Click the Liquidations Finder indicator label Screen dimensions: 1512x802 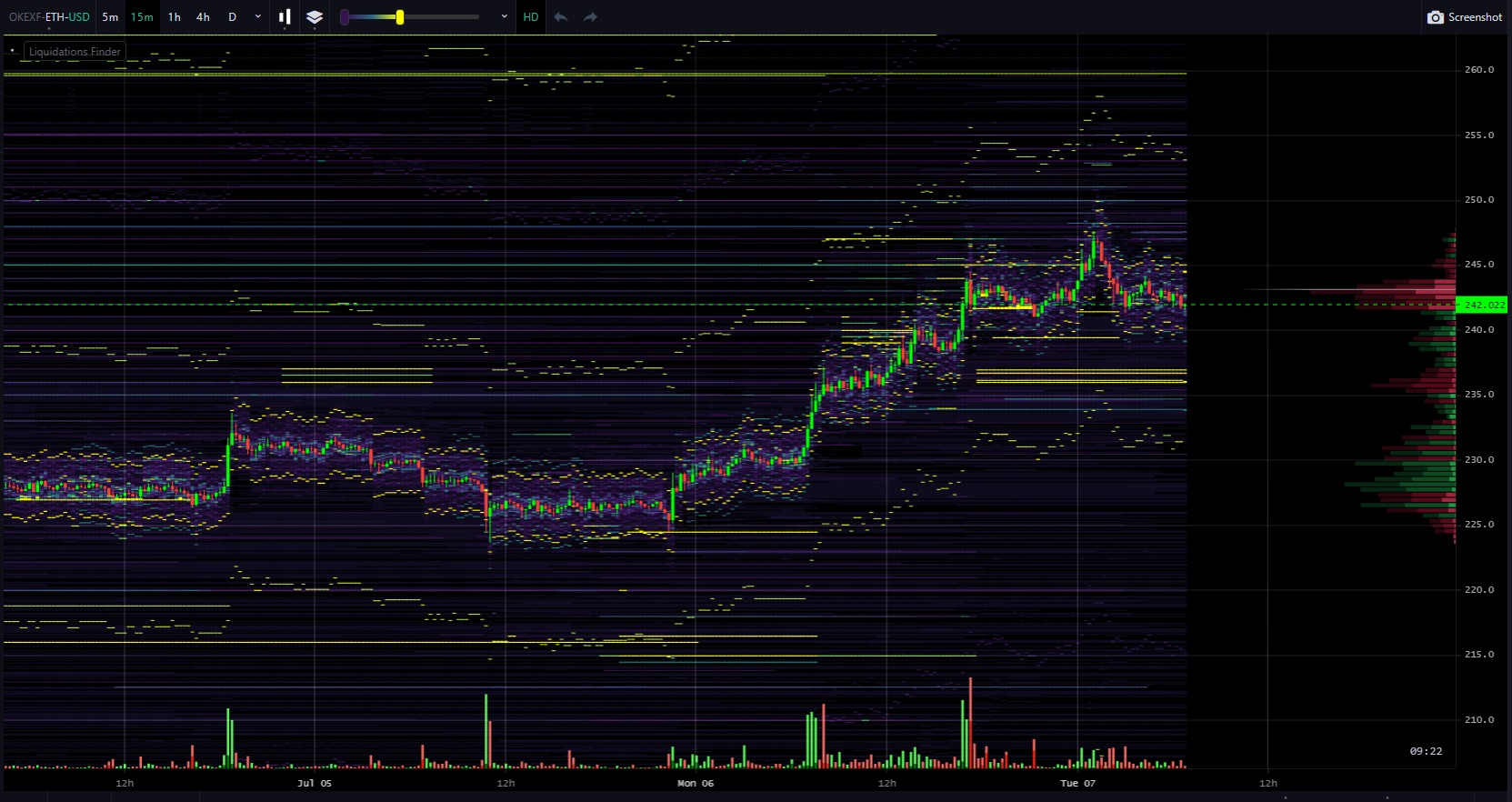pyautogui.click(x=75, y=52)
